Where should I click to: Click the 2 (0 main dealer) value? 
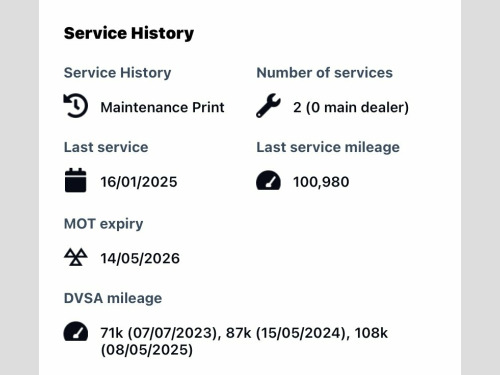click(351, 107)
